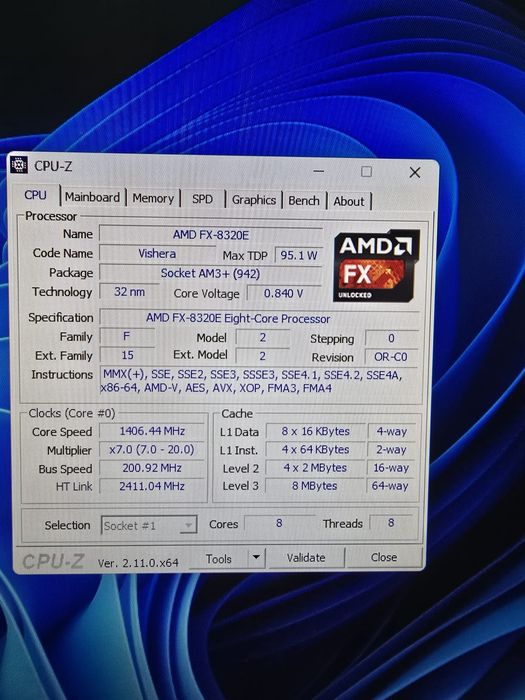Image resolution: width=525 pixels, height=700 pixels.
Task: Open the About tab
Action: 349,202
